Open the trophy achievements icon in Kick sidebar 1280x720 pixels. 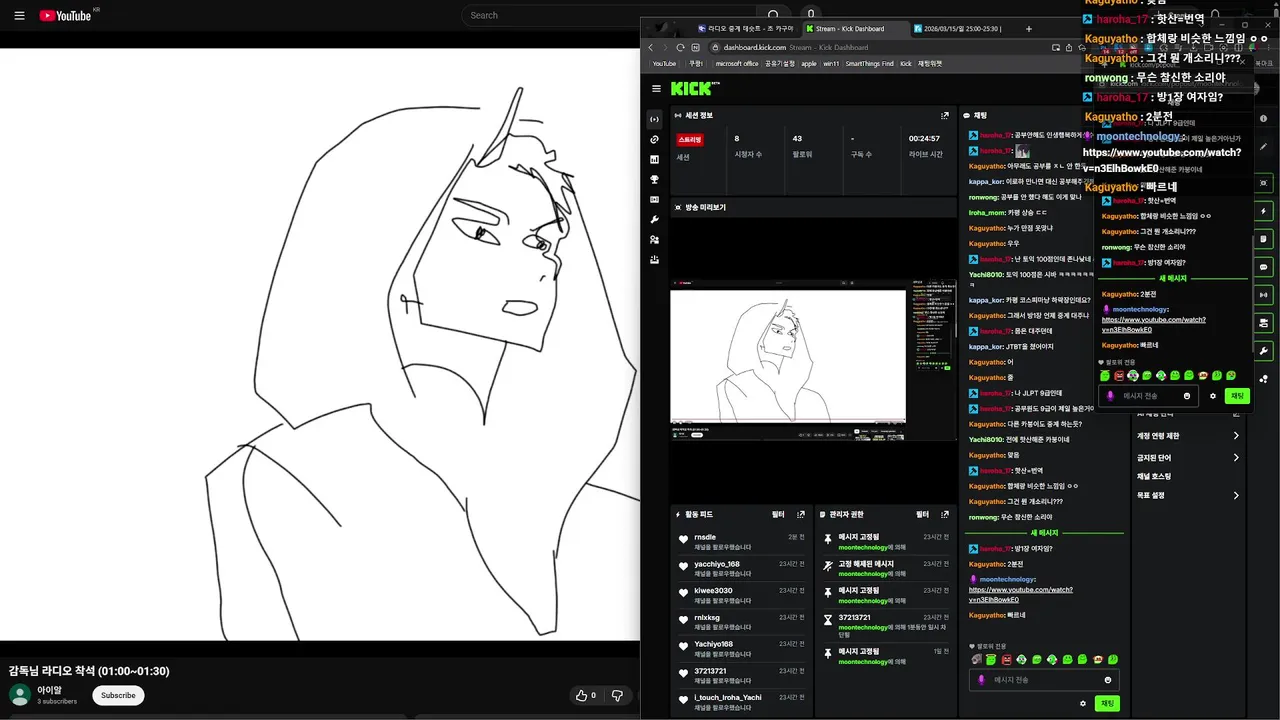(x=654, y=180)
